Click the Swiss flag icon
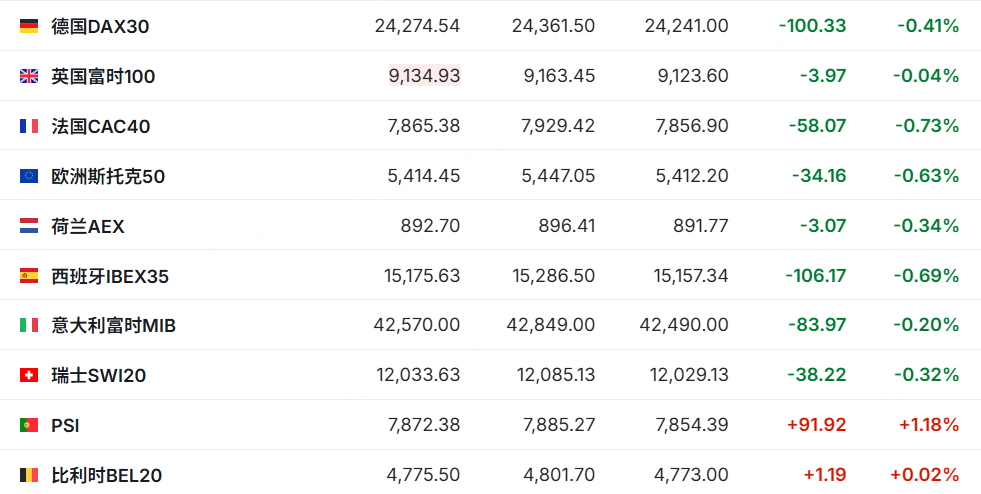This screenshot has height=494, width=981. coord(29,375)
